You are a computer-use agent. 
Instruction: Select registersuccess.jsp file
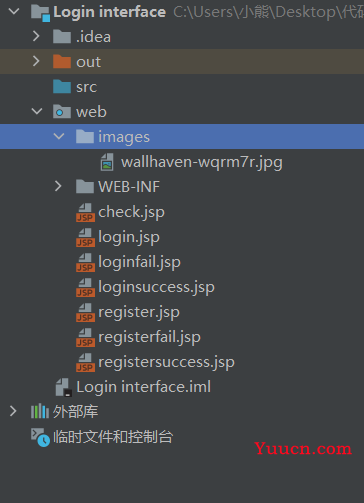coord(166,362)
